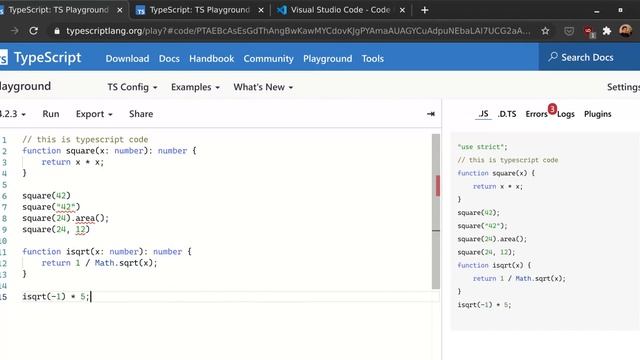
Task: Open the Settings link
Action: (x=623, y=87)
